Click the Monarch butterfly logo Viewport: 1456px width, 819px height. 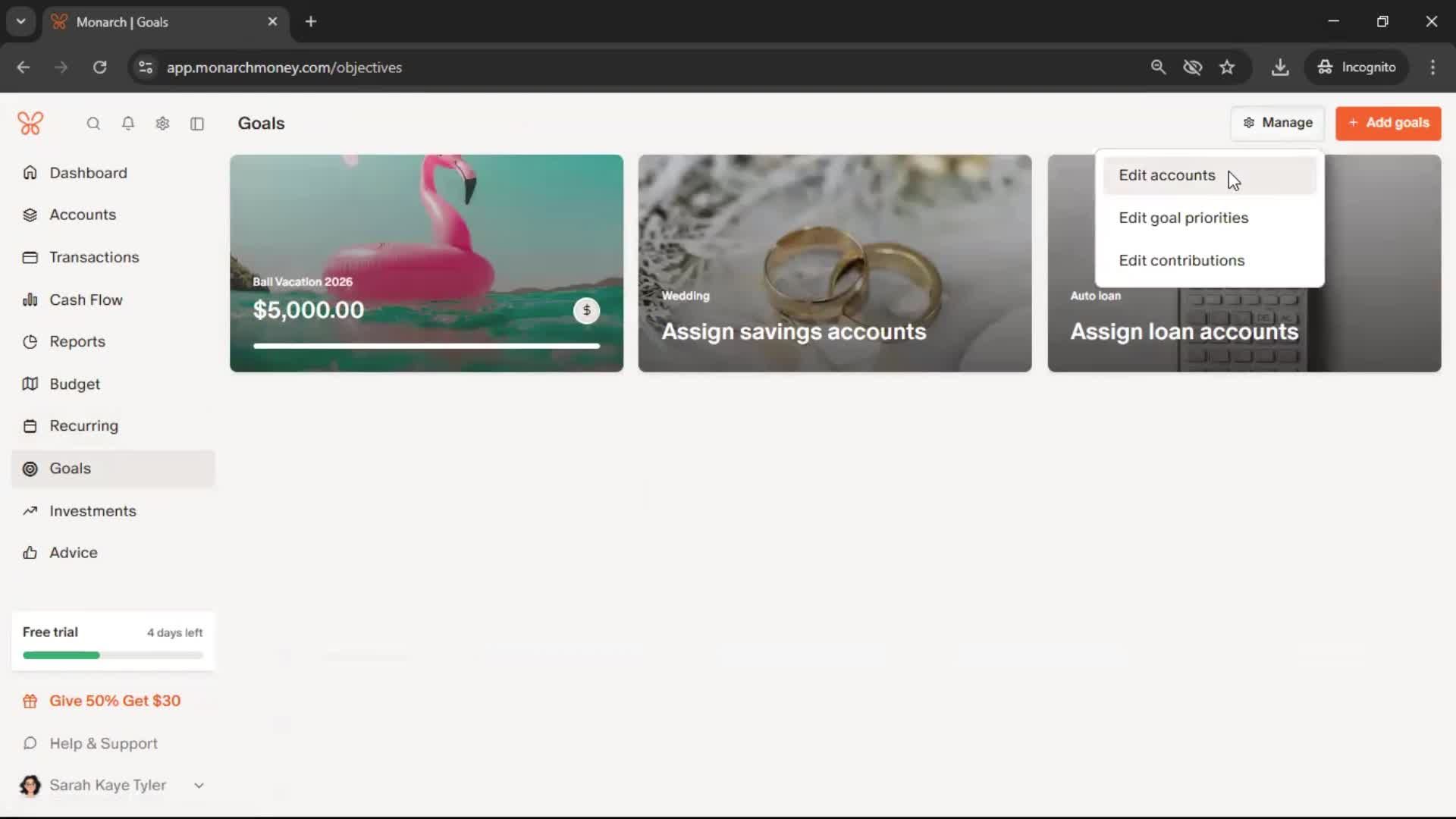pyautogui.click(x=30, y=124)
